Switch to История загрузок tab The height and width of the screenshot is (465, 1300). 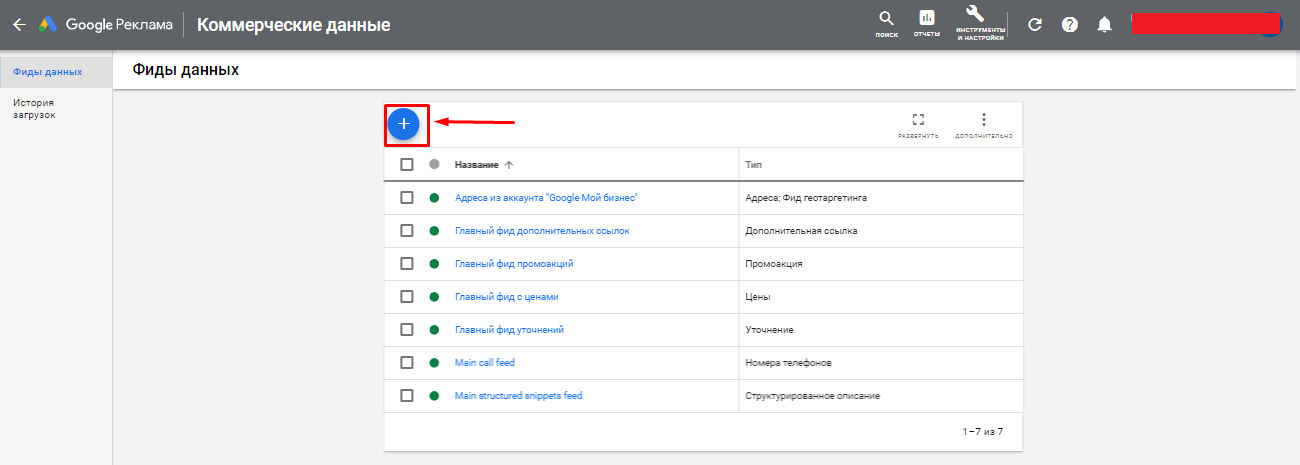coord(34,108)
